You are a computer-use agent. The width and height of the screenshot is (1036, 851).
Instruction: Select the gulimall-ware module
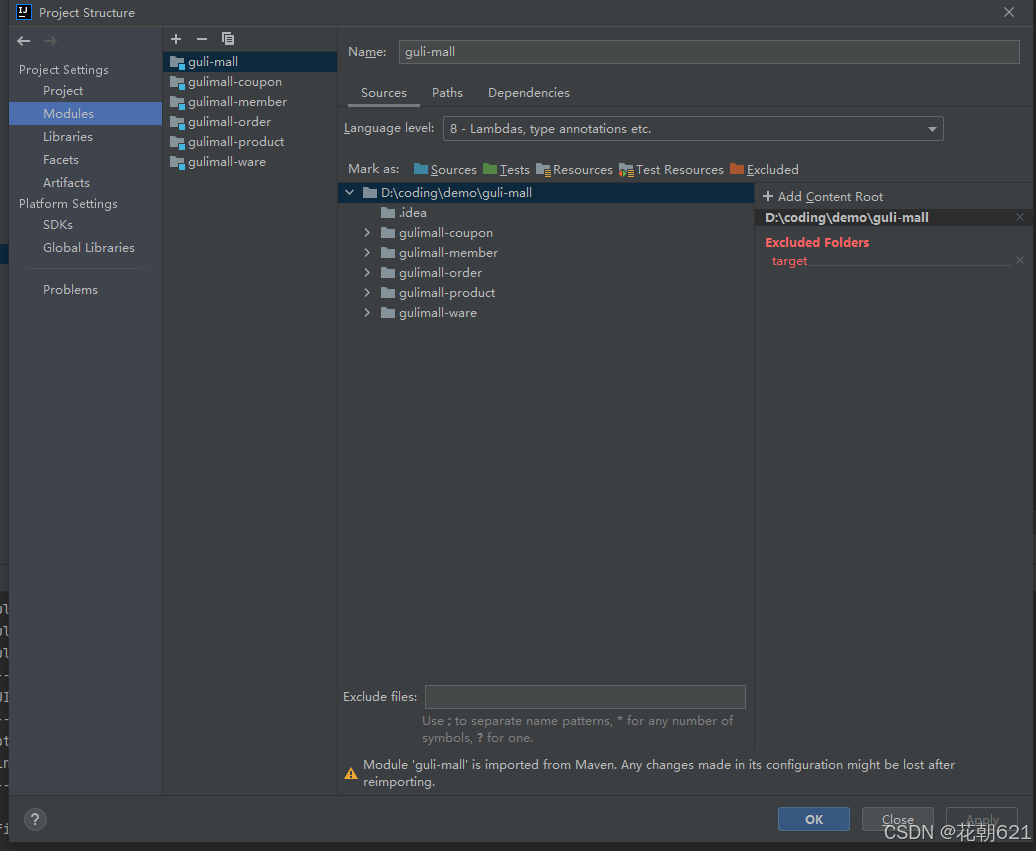pos(227,161)
